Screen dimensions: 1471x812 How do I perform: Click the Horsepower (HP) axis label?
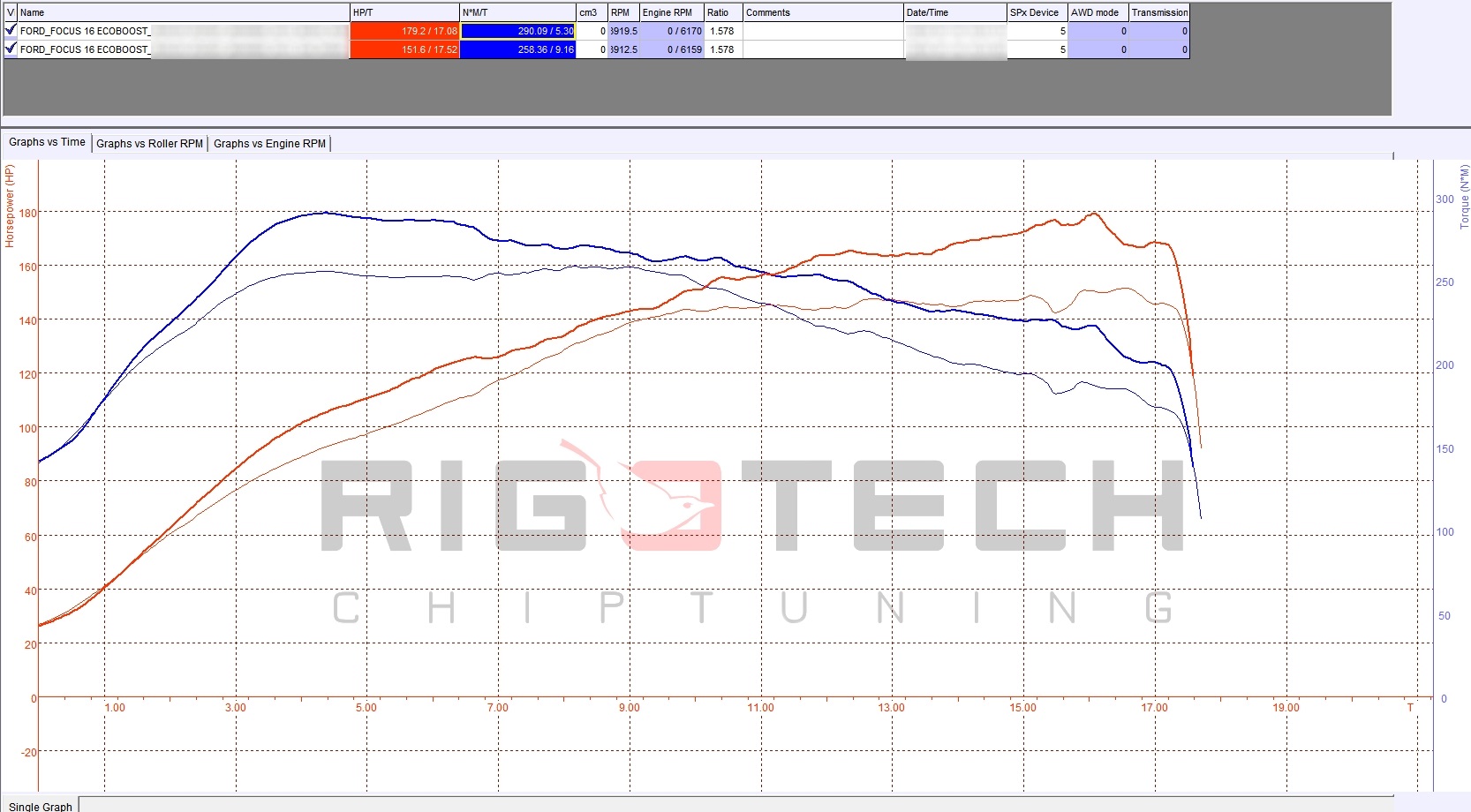(10, 206)
